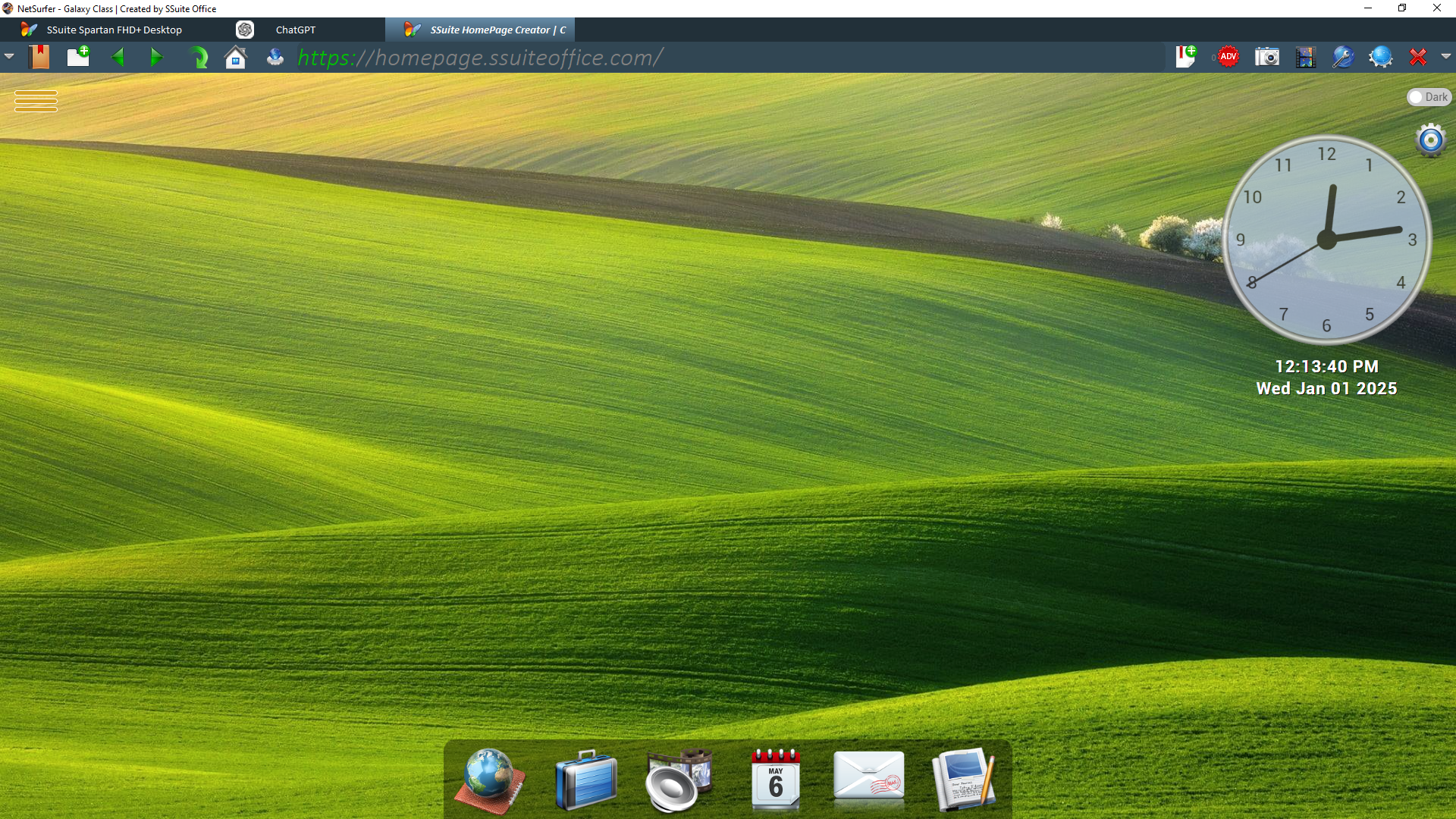This screenshot has width=1456, height=819.
Task: Toggle the red ADV ad blocker icon
Action: (x=1228, y=57)
